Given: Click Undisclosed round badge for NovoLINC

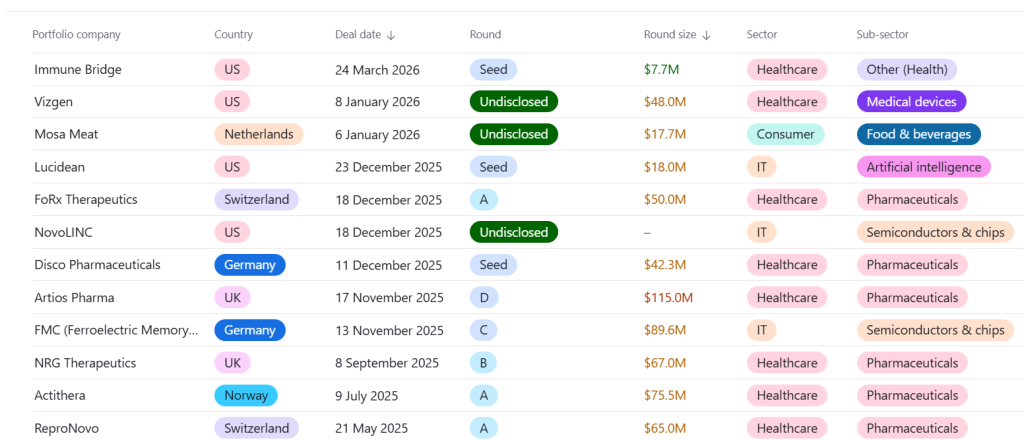Looking at the screenshot, I should pos(513,232).
